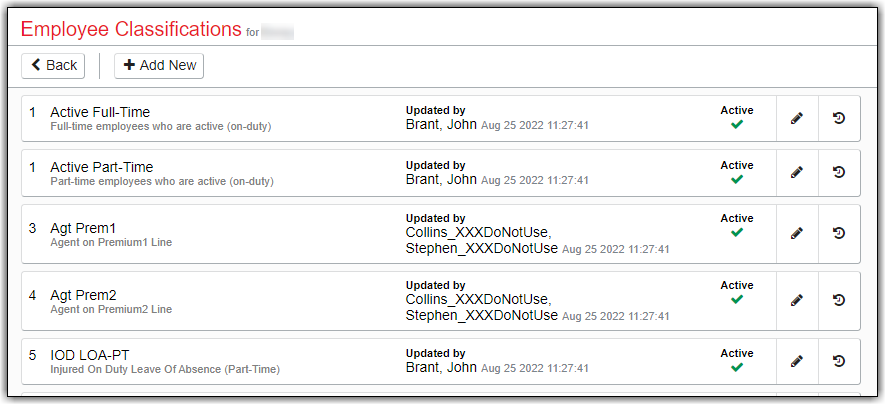The width and height of the screenshot is (886, 405).
Task: Click the Active checkmark for IOD LOA-PT
Action: pos(737,367)
